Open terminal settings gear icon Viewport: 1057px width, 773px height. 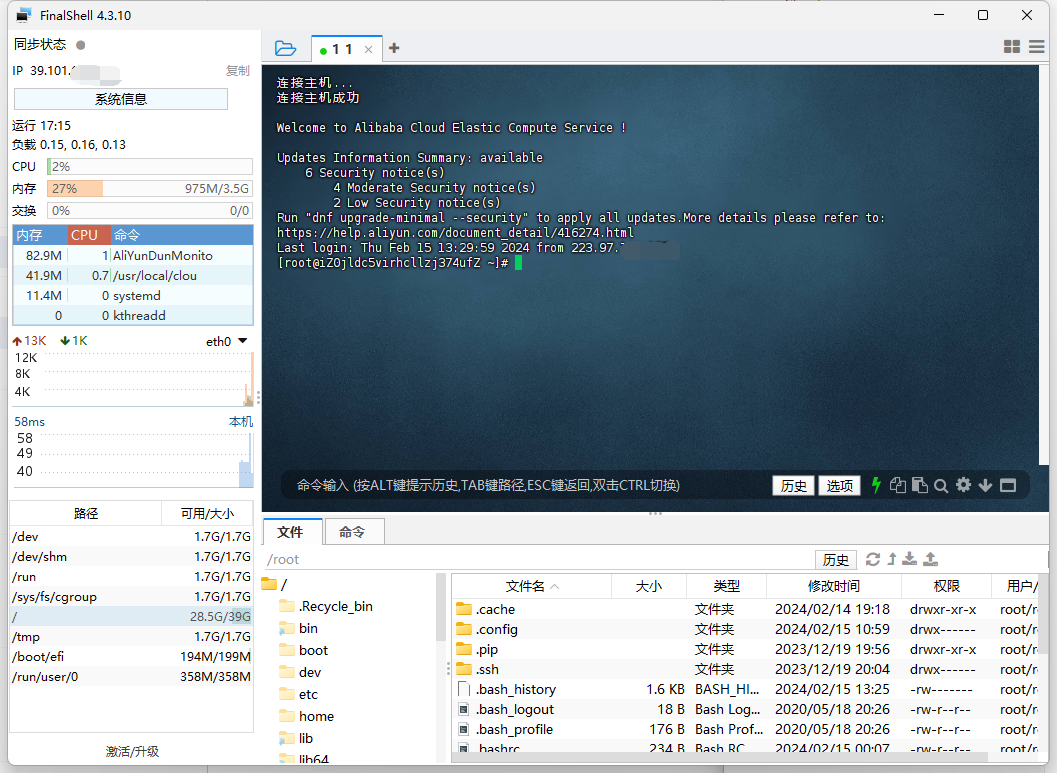[963, 485]
